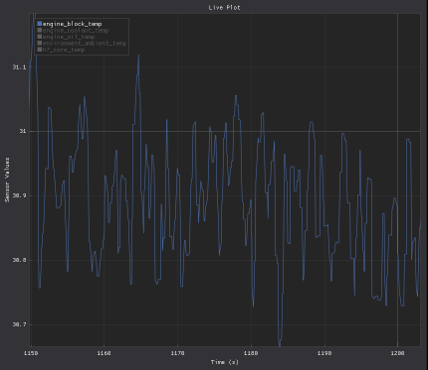
Task: Click the "Live Plot" title
Action: pos(224,7)
